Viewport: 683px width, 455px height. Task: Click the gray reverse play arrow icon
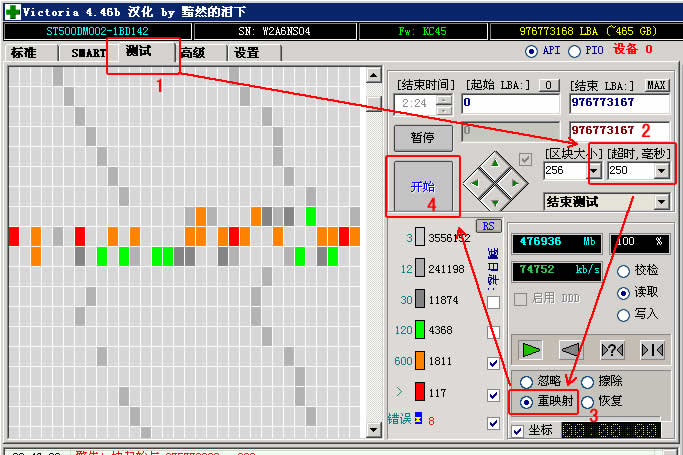[x=571, y=350]
